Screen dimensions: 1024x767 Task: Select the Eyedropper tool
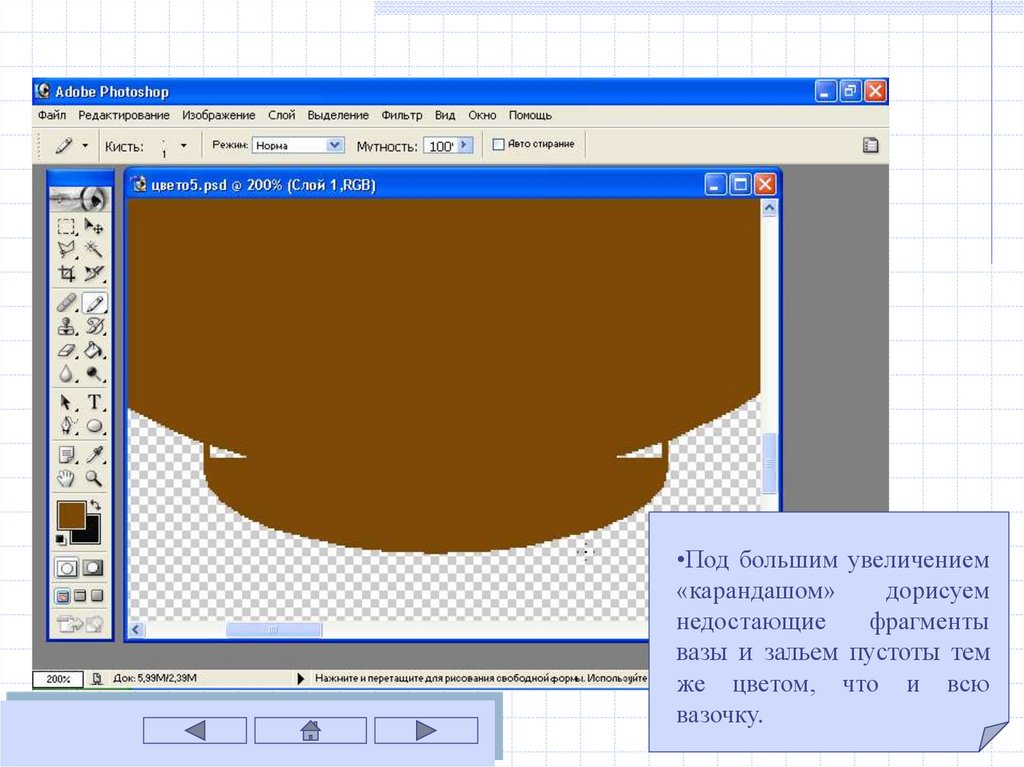click(94, 454)
